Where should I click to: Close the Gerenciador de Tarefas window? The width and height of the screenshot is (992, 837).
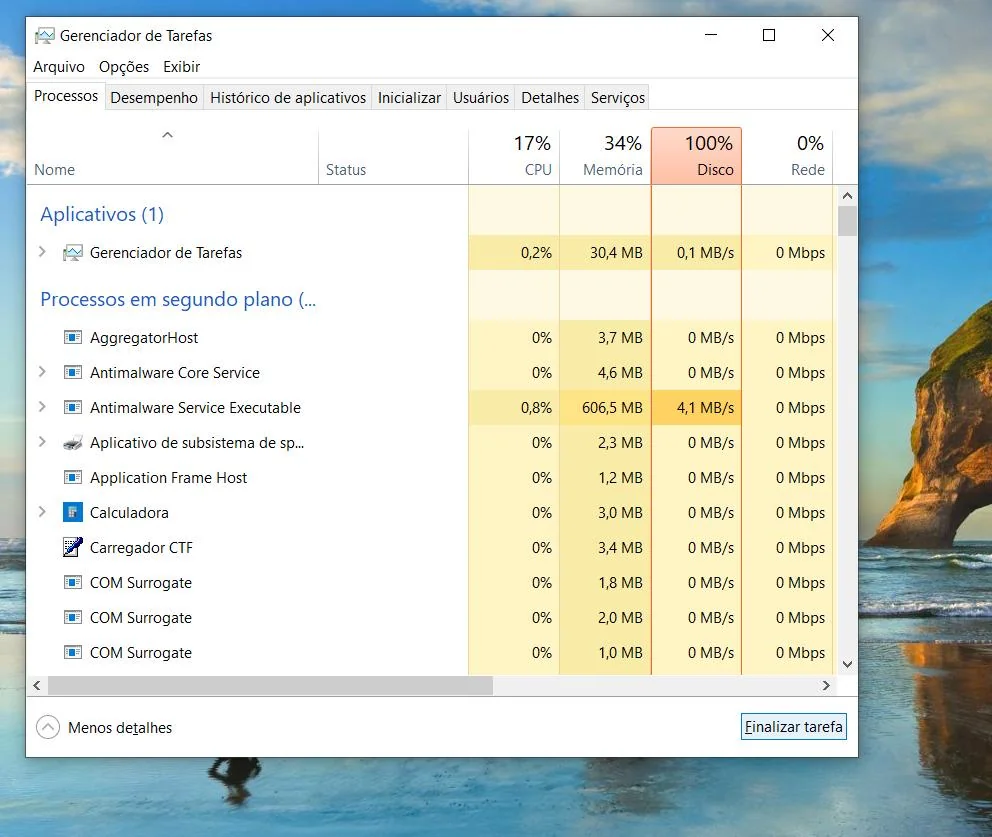click(x=828, y=35)
